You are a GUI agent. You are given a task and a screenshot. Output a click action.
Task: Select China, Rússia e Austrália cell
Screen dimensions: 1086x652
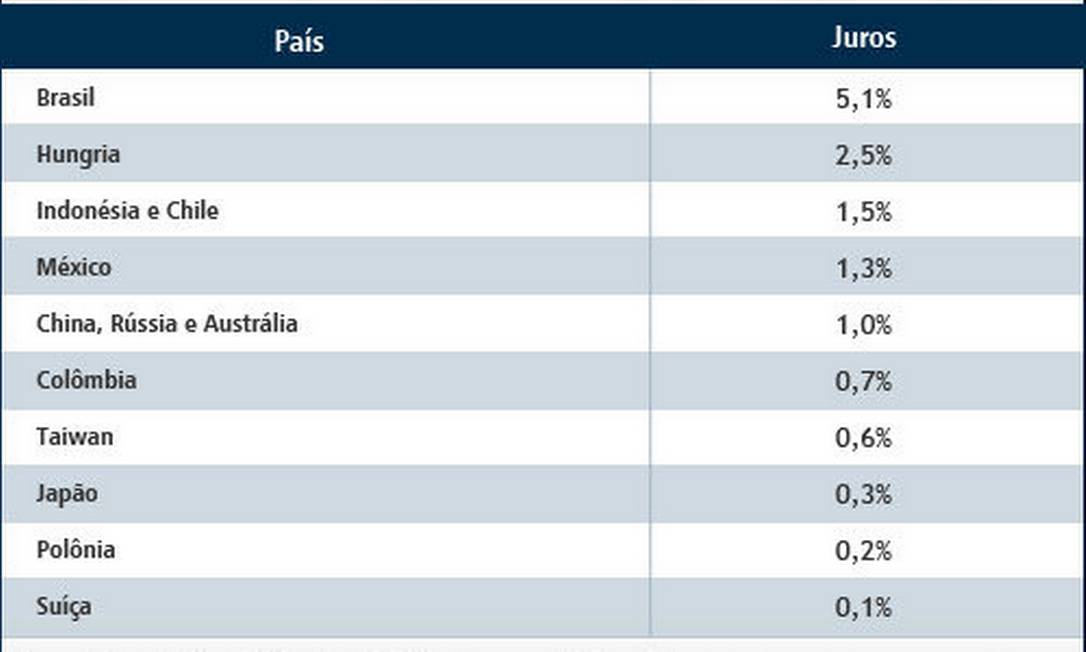point(167,324)
